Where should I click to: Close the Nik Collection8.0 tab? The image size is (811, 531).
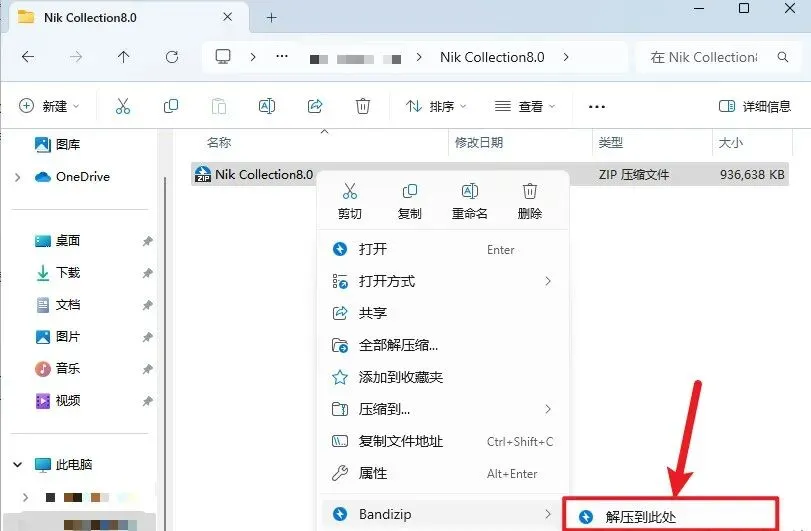tap(227, 17)
